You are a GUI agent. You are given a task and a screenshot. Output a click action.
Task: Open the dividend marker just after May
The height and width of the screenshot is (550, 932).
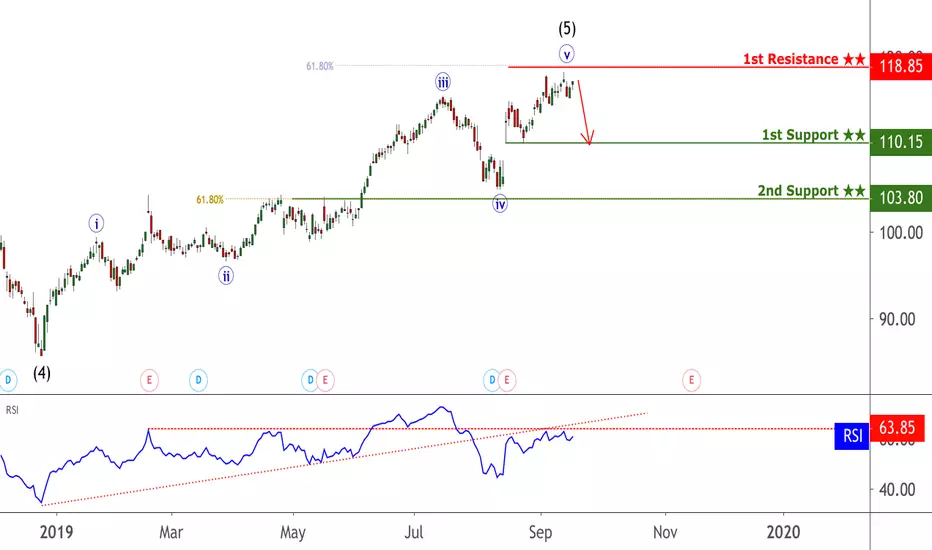(x=310, y=380)
